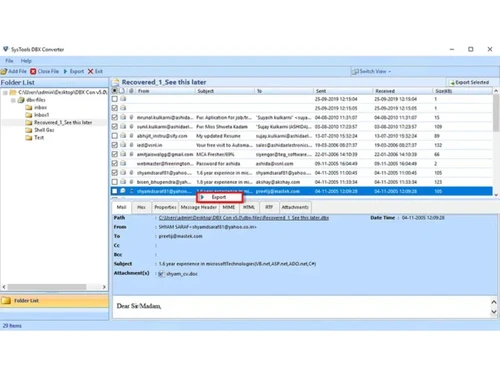
Task: Click the SysTools DBX Converter title icon
Action: tap(6, 49)
